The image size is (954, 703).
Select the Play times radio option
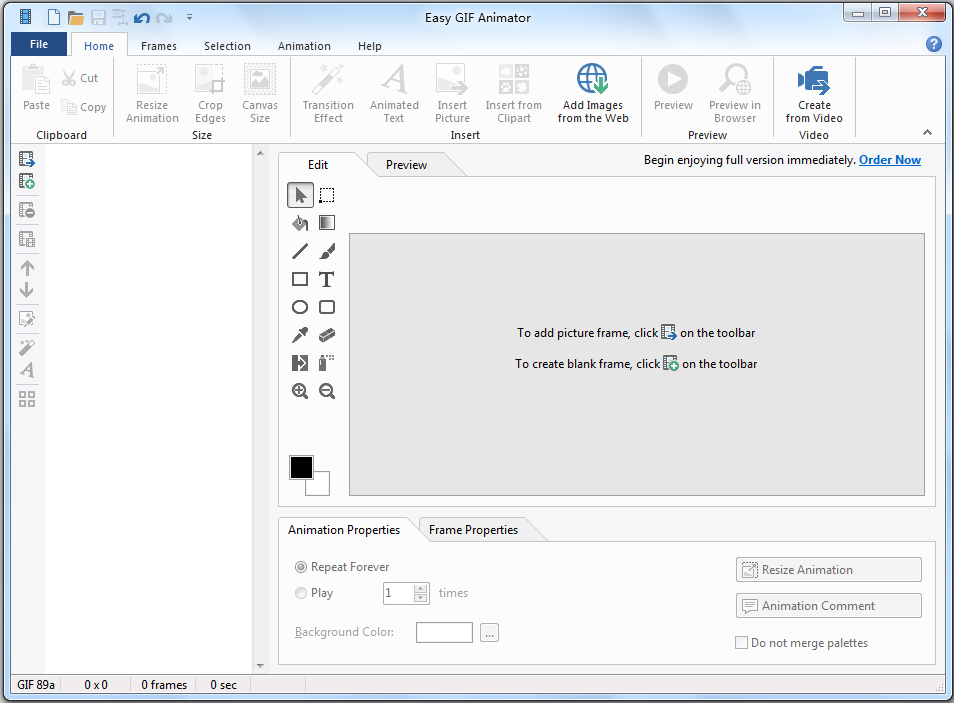point(301,593)
